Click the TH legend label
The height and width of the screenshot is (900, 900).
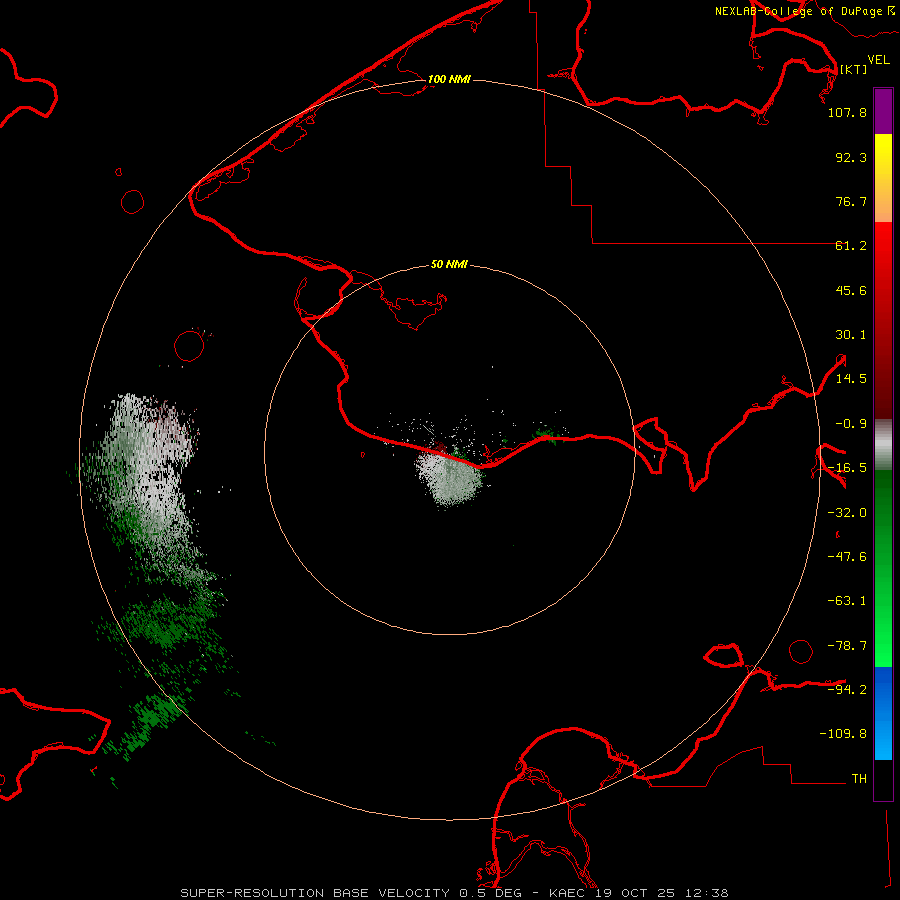859,779
